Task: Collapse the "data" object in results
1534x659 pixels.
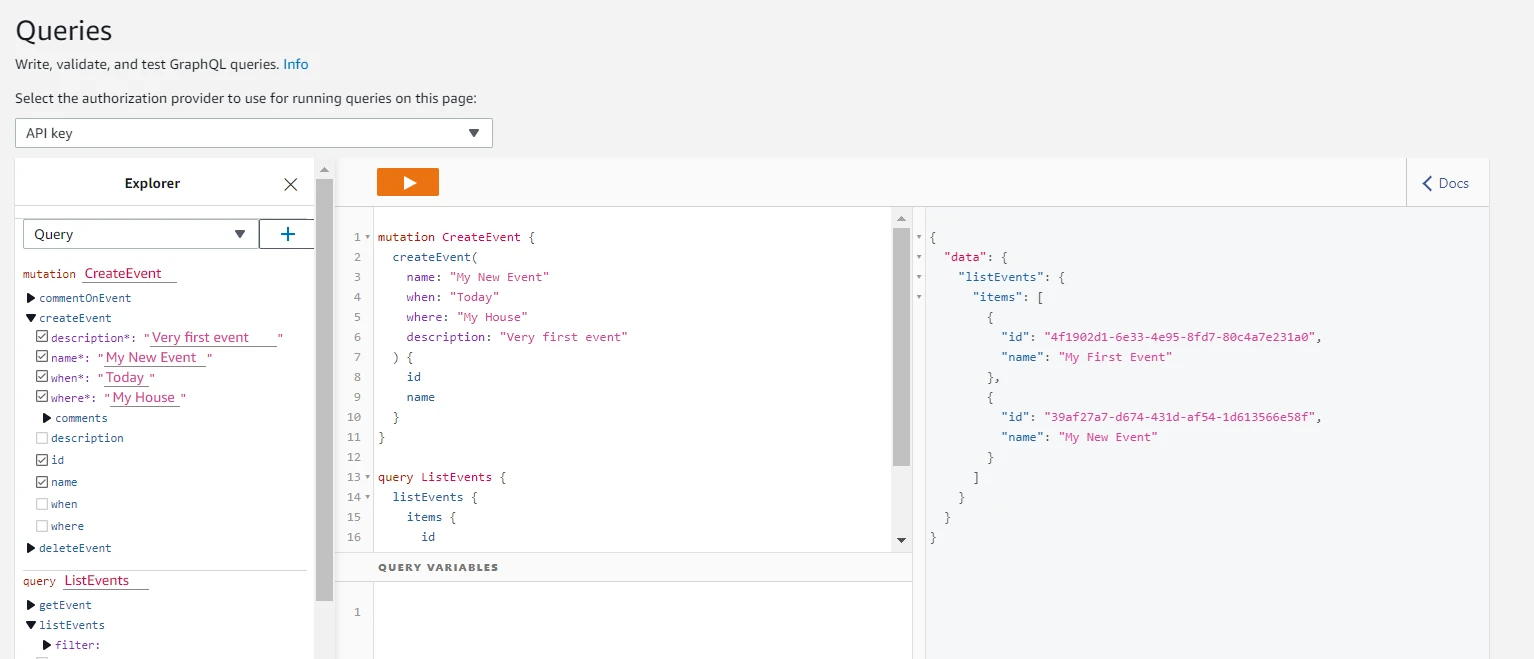Action: (x=919, y=257)
